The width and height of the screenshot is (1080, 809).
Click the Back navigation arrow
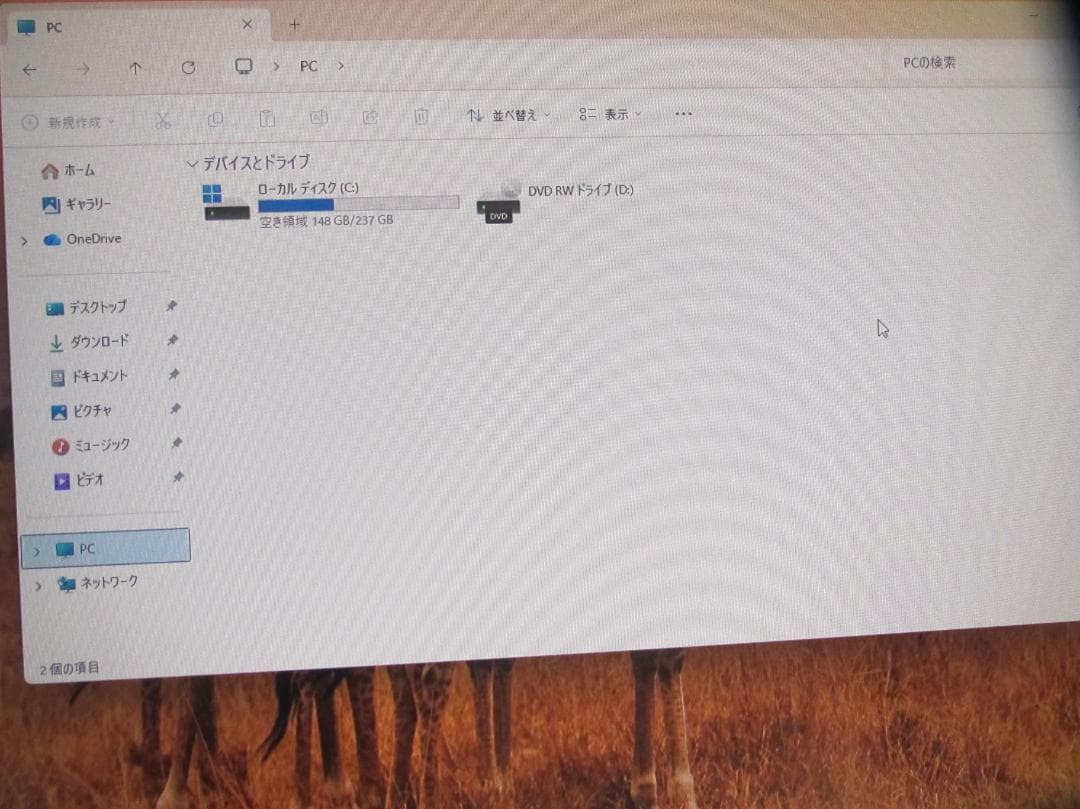click(30, 70)
